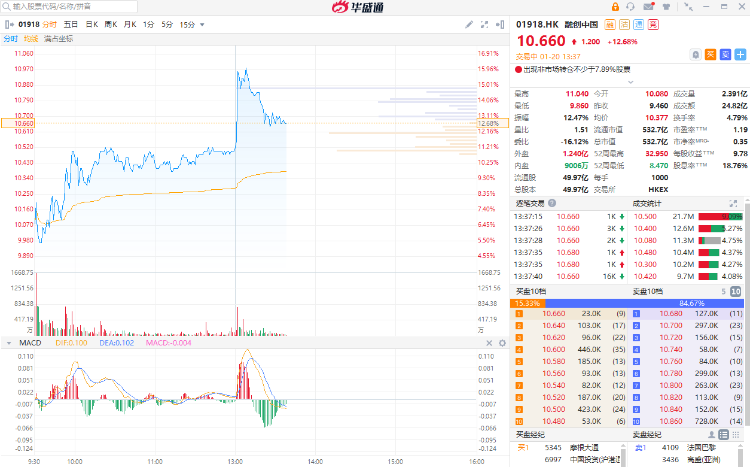
Task: Switch to 五日 five-day chart tab
Action: (x=70, y=24)
